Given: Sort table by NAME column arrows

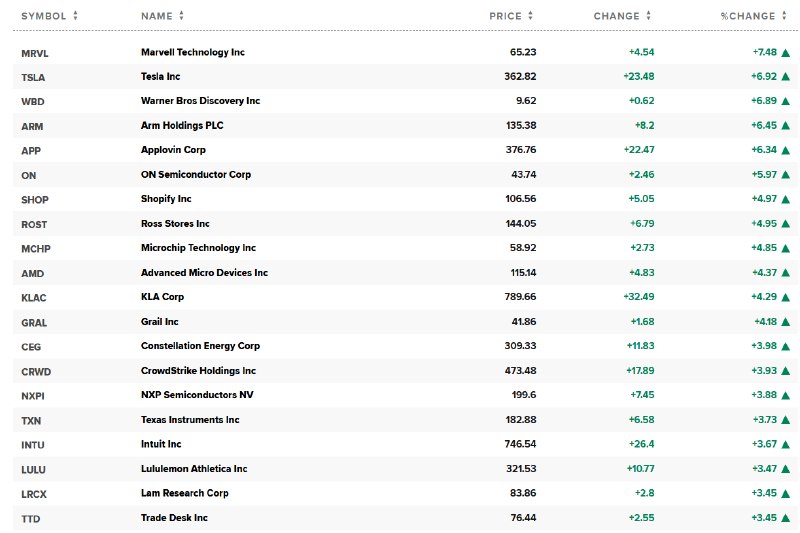Looking at the screenshot, I should (x=181, y=15).
